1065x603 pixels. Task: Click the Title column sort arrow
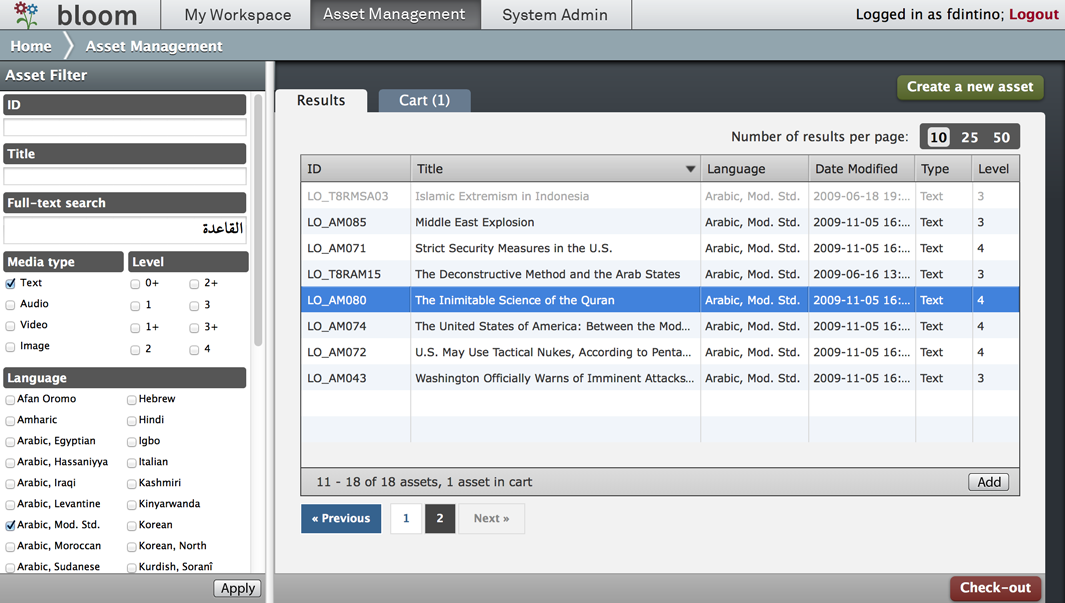click(x=690, y=169)
